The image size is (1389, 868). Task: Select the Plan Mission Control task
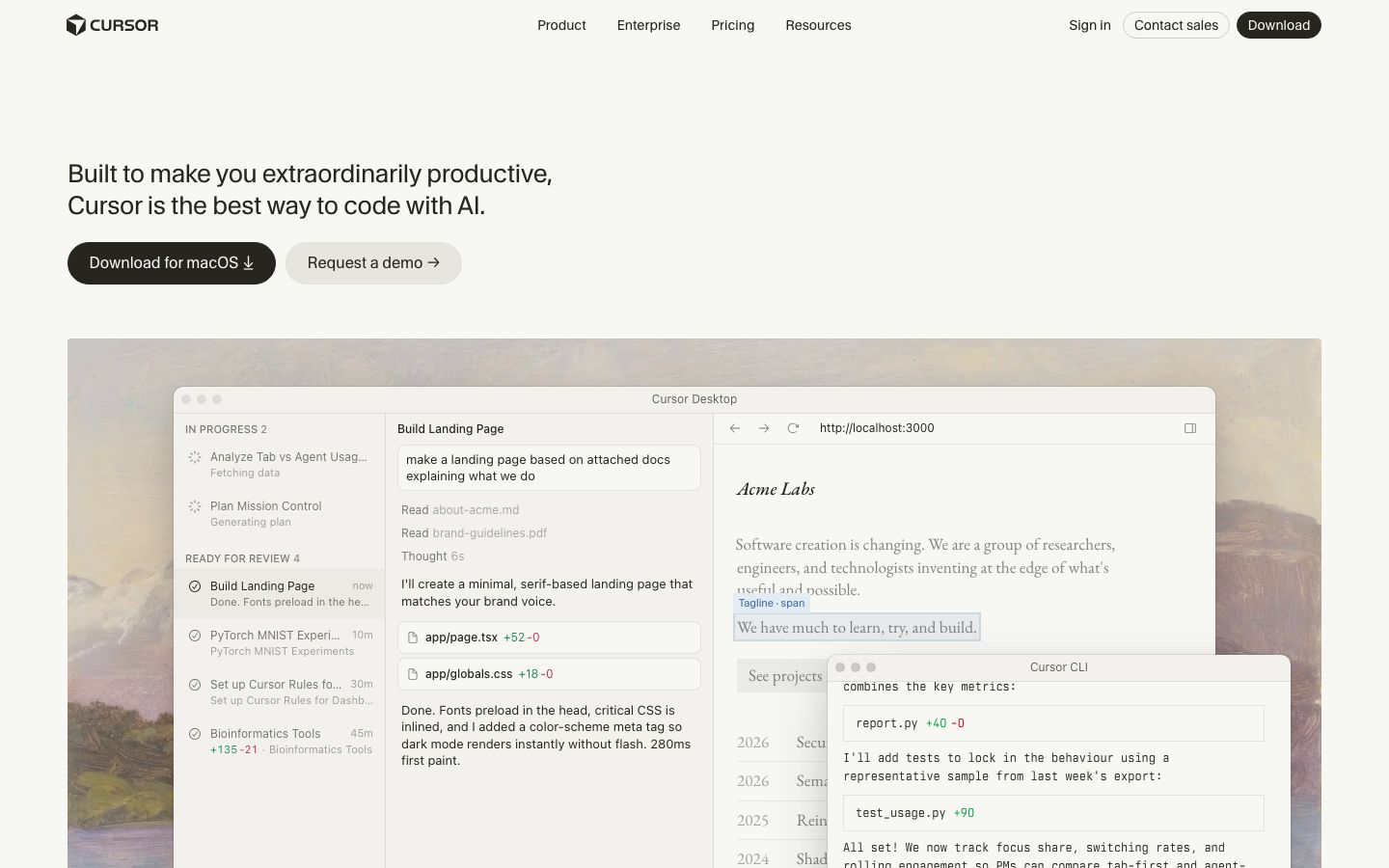coord(280,513)
